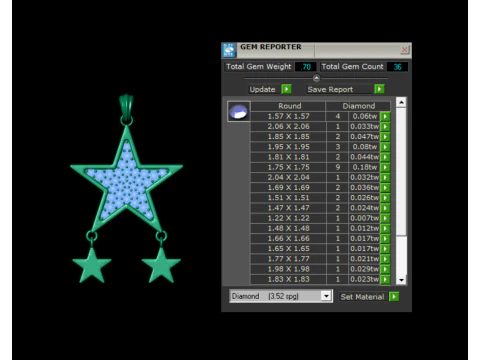The width and height of the screenshot is (480, 360).
Task: Click green arrow on 1.57 X 1.57 row
Action: 385,116
